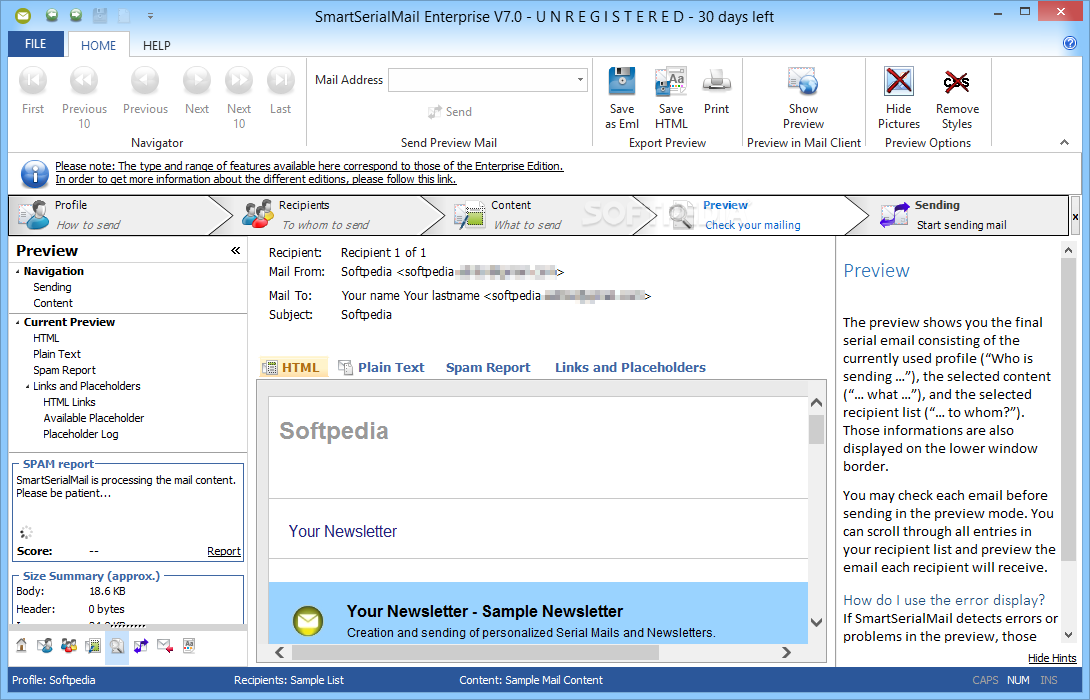Select Sending in the Navigation tree
This screenshot has width=1090, height=700.
[x=52, y=287]
